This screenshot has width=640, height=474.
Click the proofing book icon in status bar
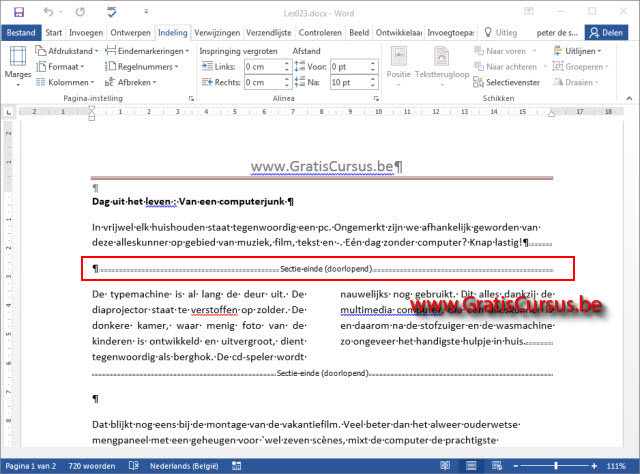coord(134,466)
